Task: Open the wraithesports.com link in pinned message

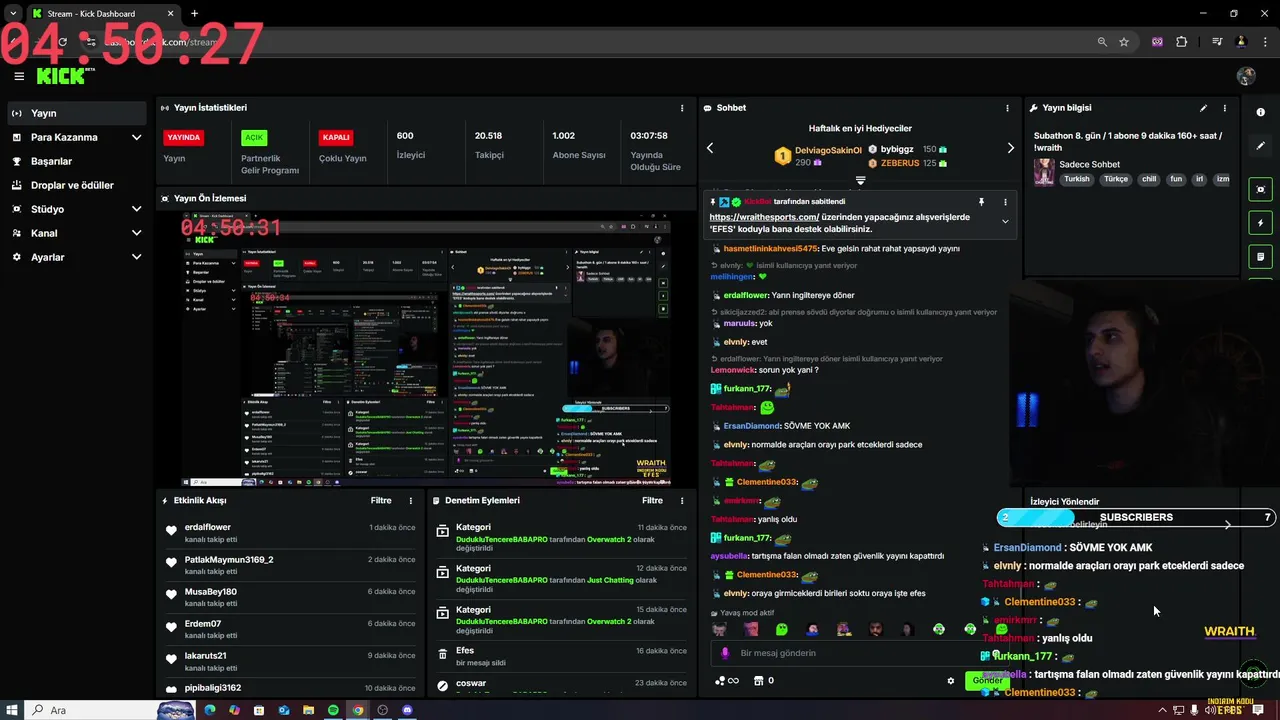Action: pos(764,217)
